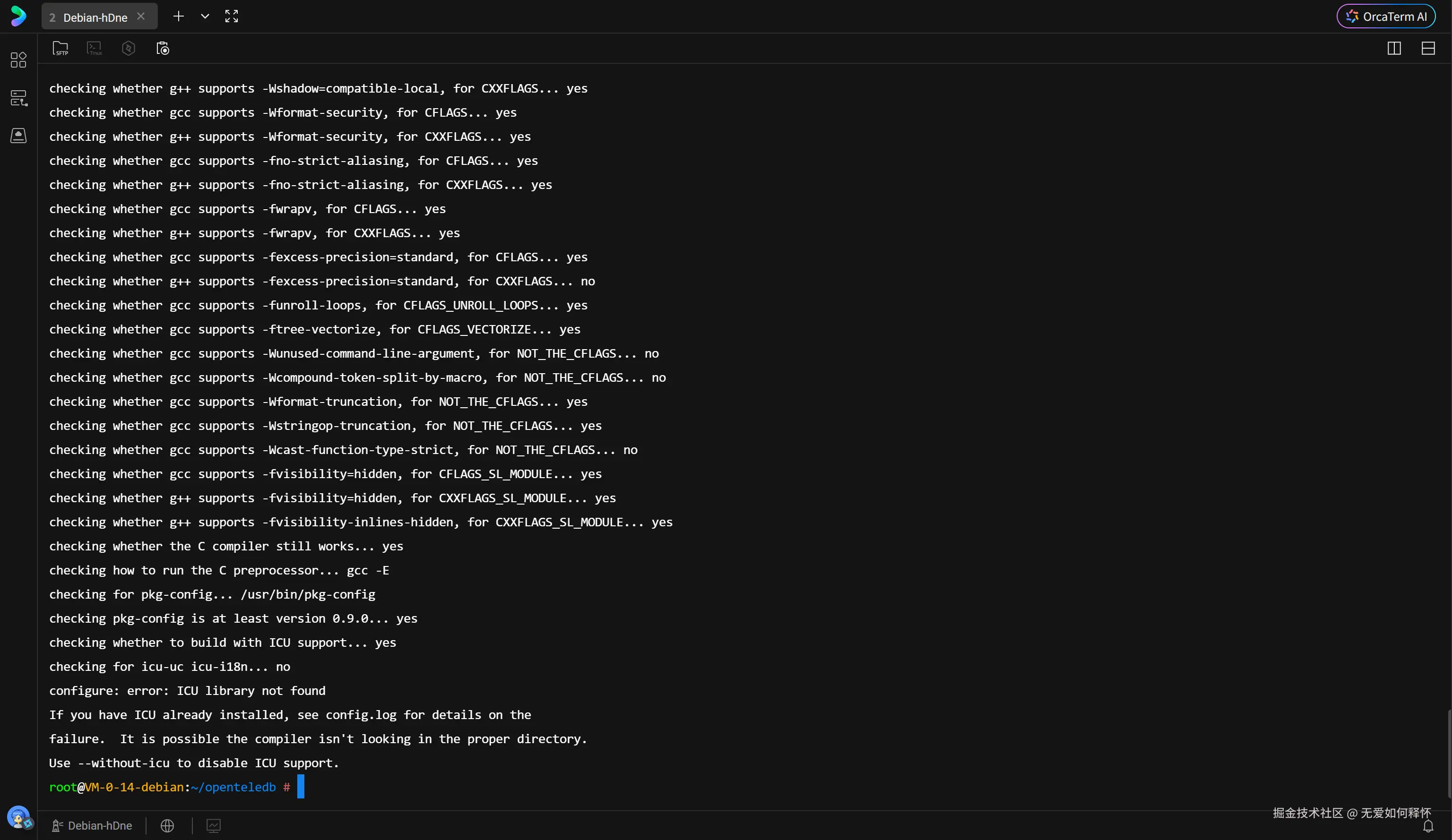Expand the session tab dropdown chevron
This screenshot has height=840, width=1452.
point(205,17)
